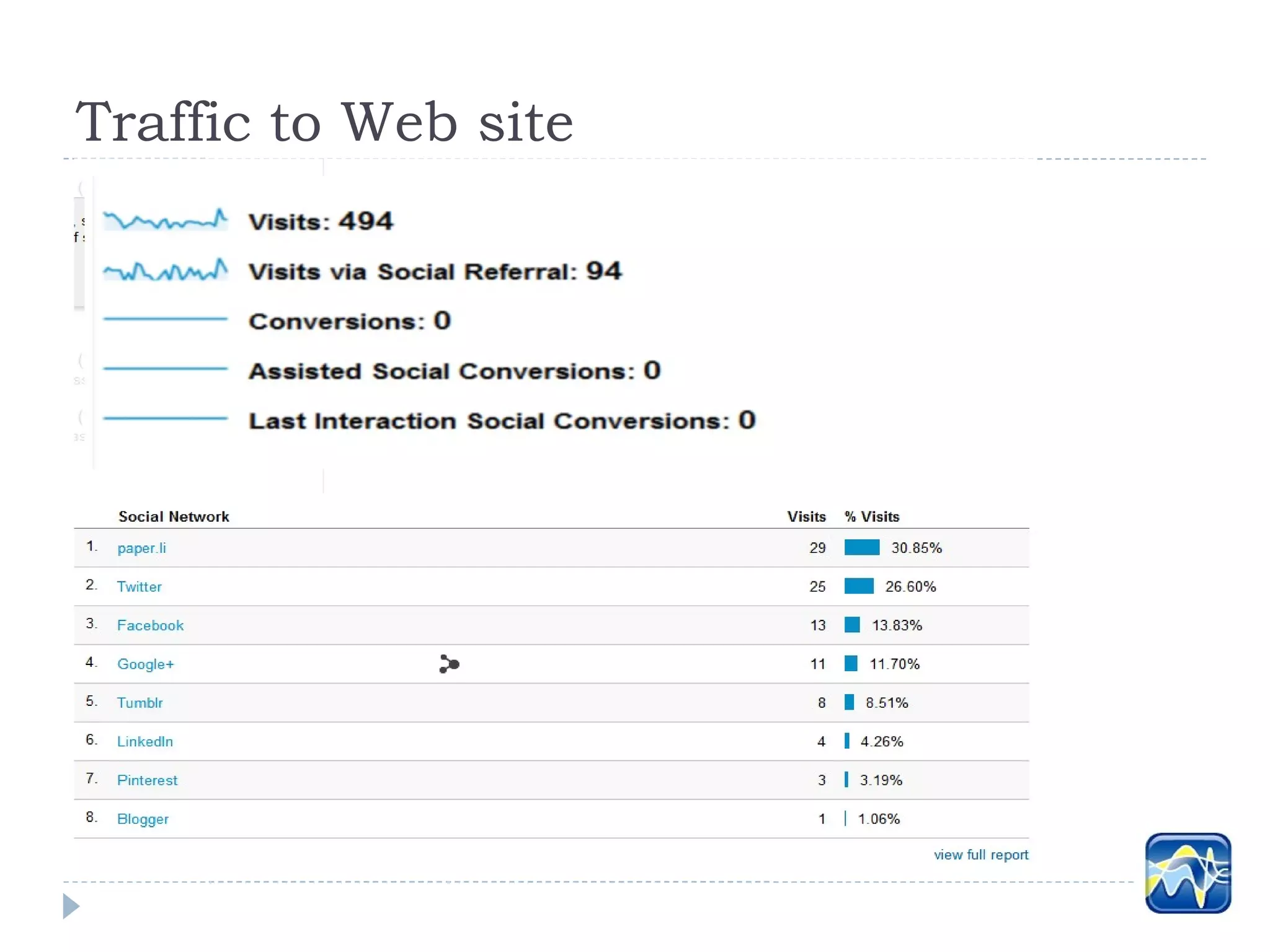Open the Twitter social network link
The image size is (1270, 952).
point(139,586)
